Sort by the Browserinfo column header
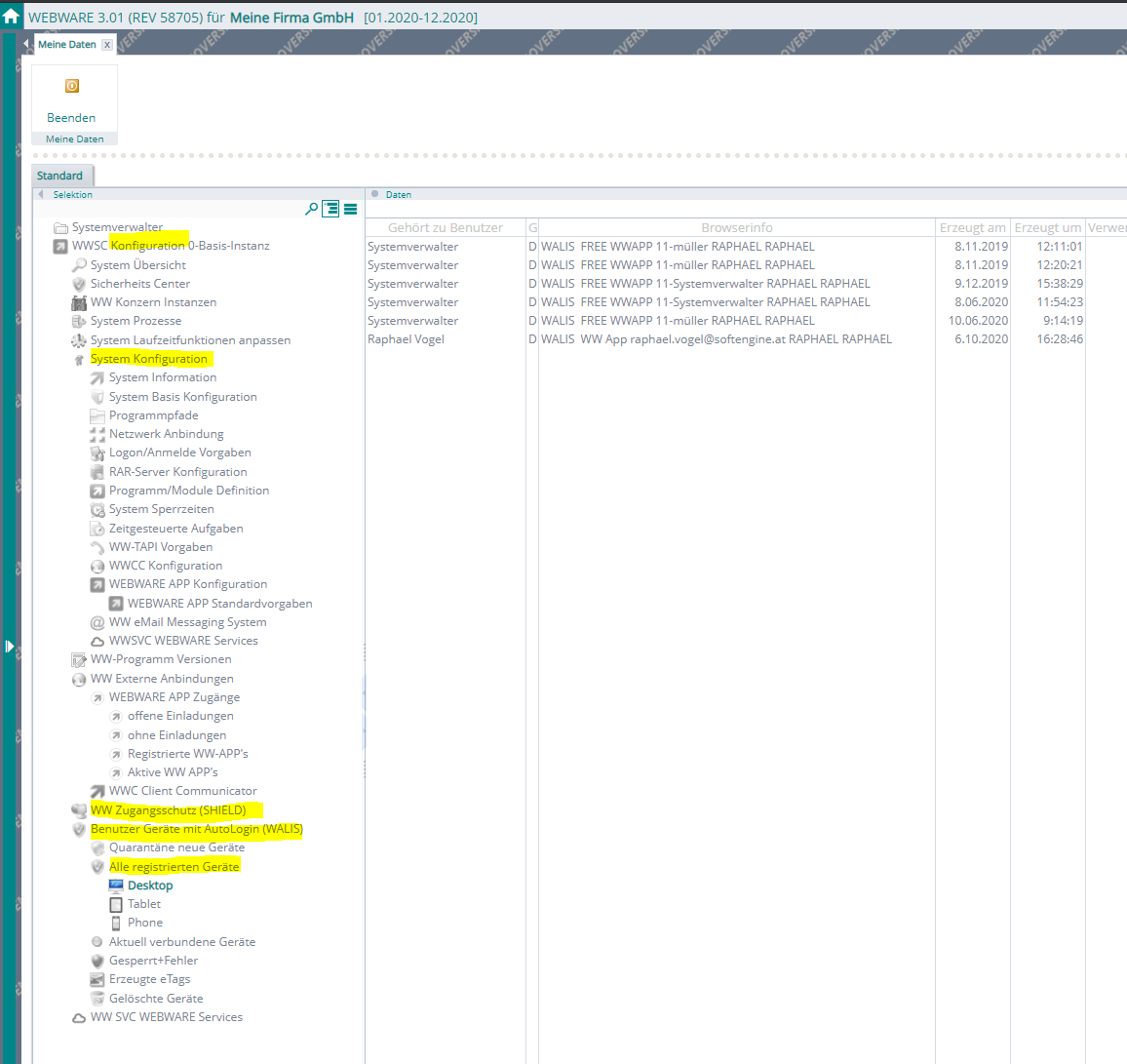Screen dimensions: 1127x1064 (736, 228)
